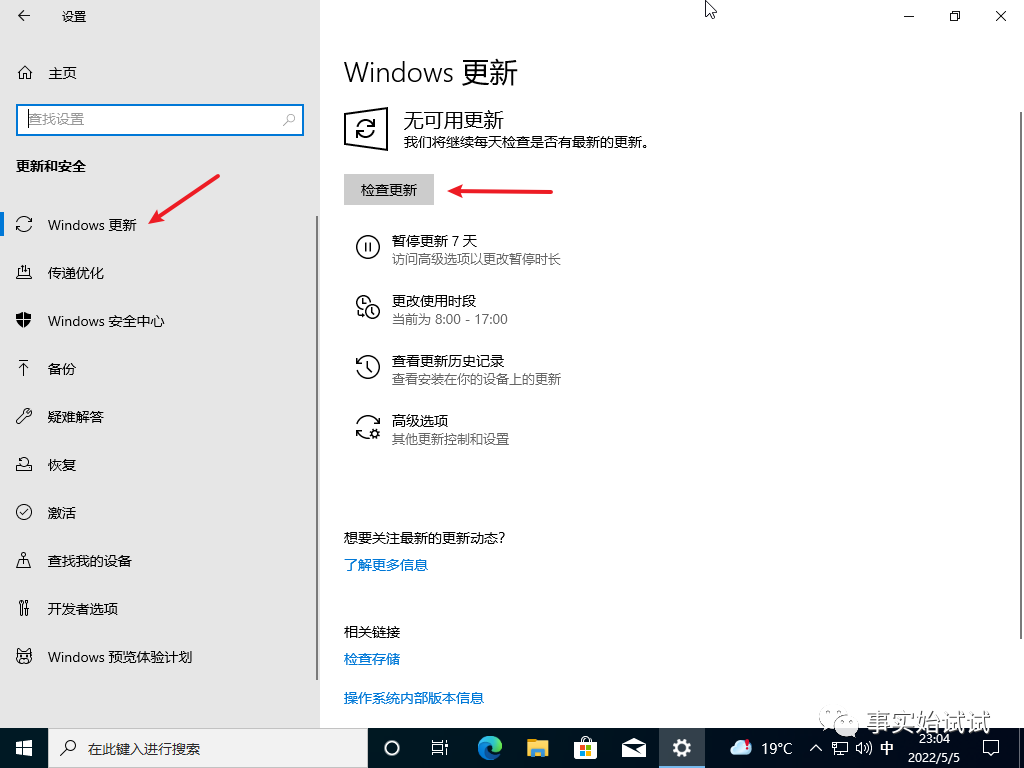Open 查看更新历史记录 option
Image resolution: width=1024 pixels, height=768 pixels.
(458, 370)
